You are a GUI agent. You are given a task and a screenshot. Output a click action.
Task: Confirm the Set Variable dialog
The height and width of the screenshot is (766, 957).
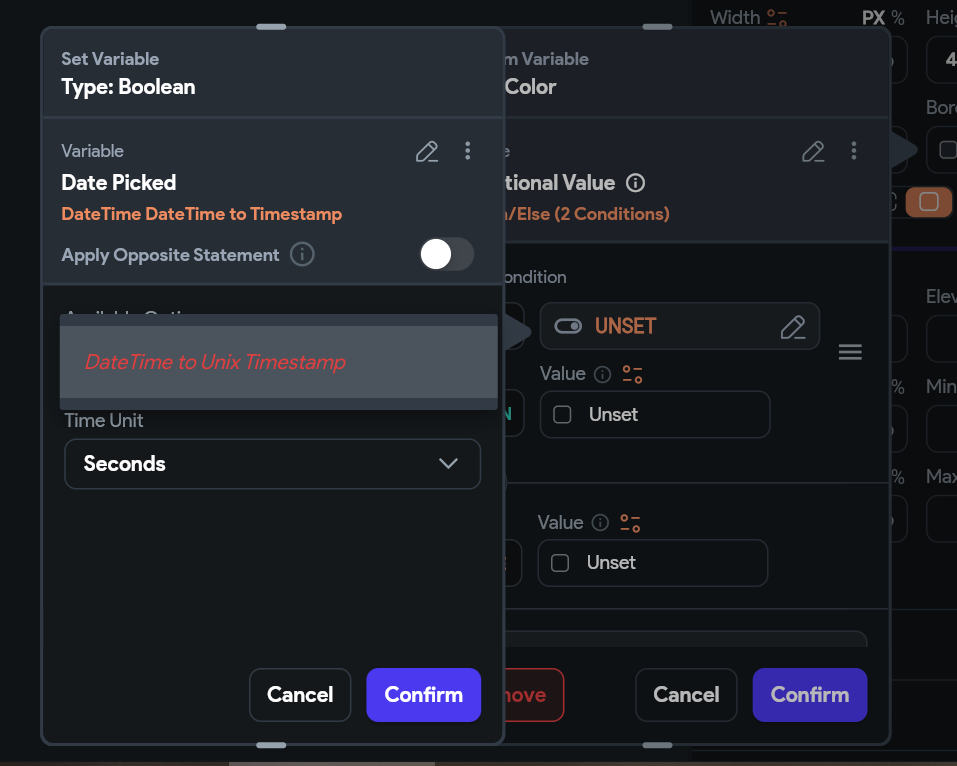pyautogui.click(x=424, y=695)
